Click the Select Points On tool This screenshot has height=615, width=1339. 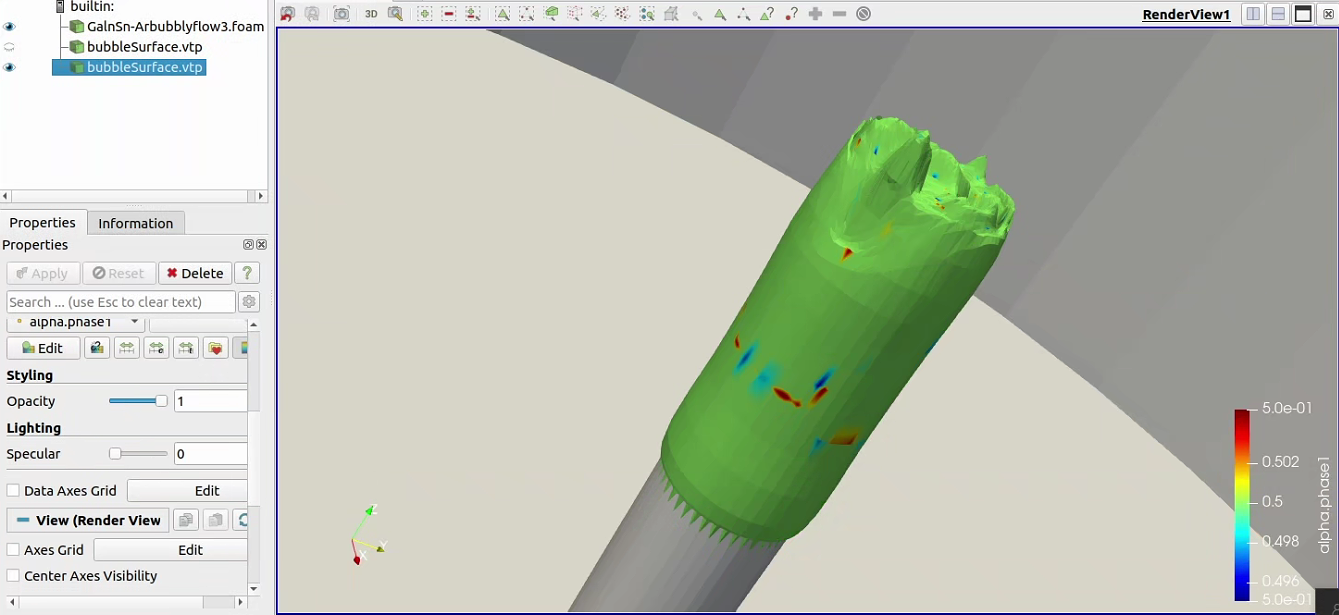(x=527, y=14)
